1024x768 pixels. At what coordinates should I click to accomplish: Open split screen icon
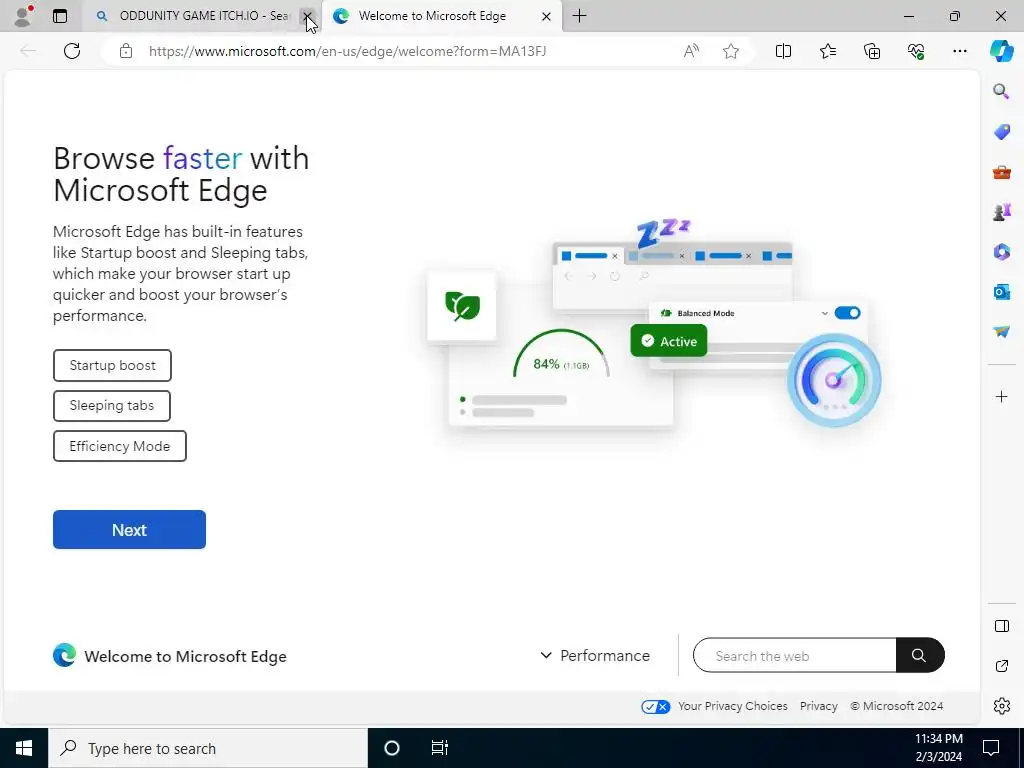click(783, 51)
